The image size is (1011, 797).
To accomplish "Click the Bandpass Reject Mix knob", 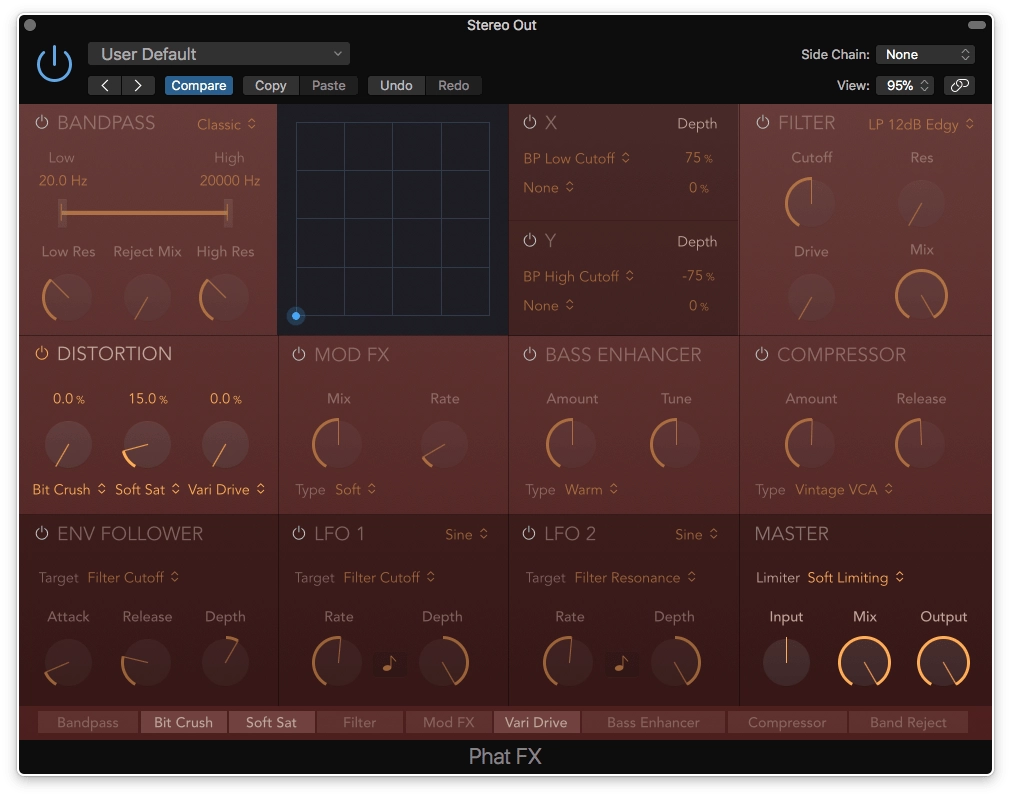I will click(147, 298).
